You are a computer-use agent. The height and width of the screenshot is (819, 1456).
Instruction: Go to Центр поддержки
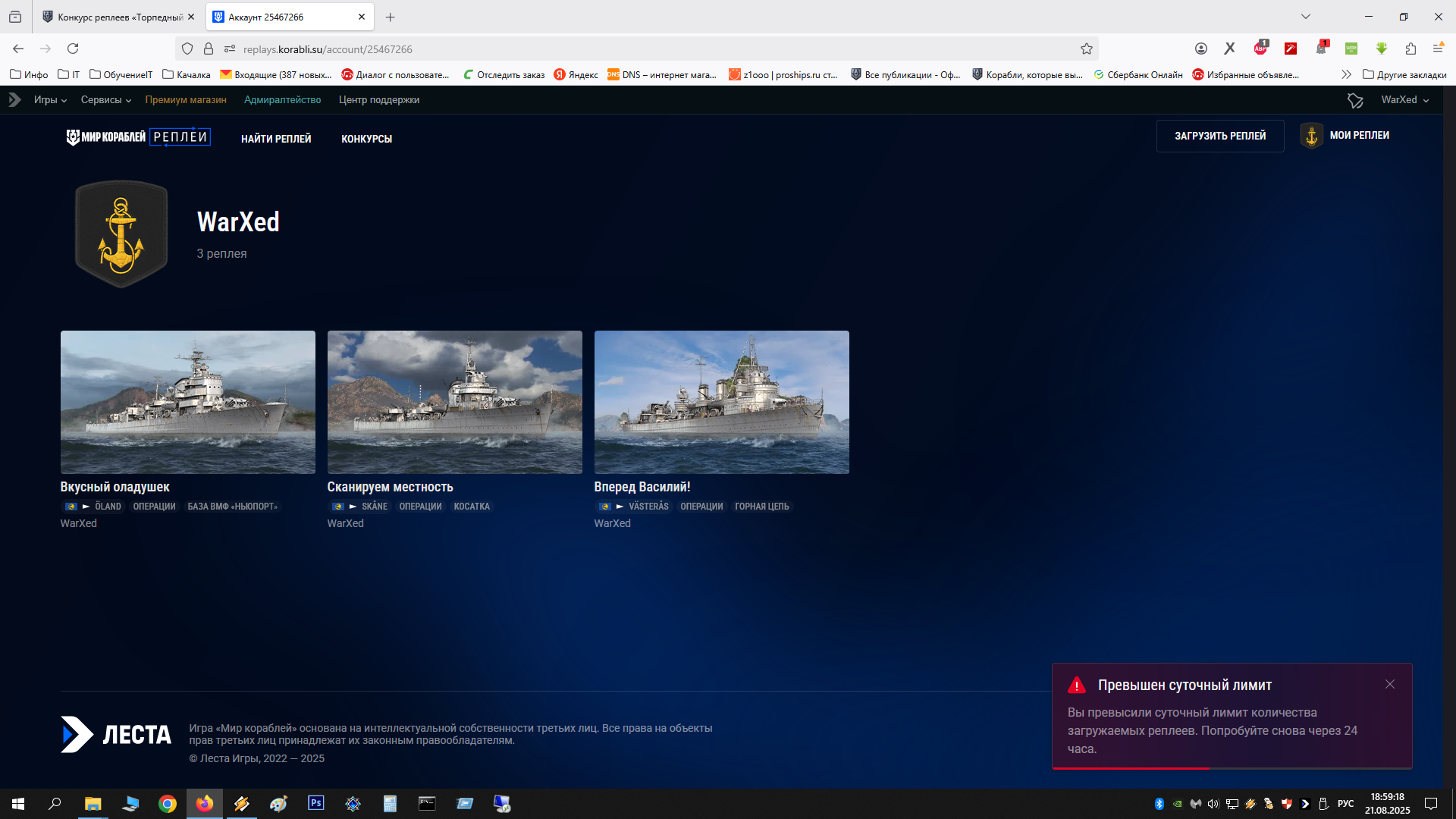[x=379, y=100]
